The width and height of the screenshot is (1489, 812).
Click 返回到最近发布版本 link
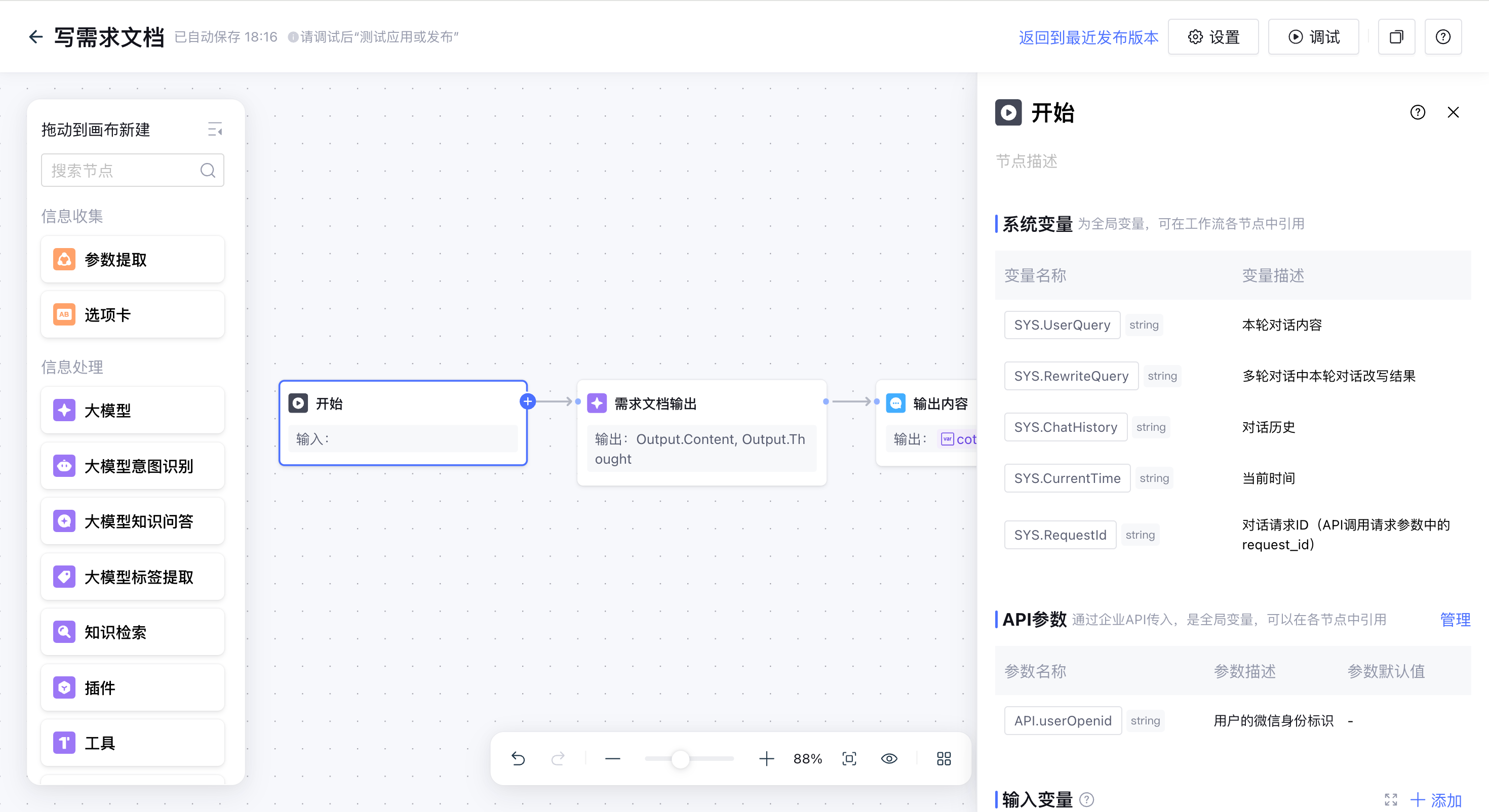[x=1088, y=37]
